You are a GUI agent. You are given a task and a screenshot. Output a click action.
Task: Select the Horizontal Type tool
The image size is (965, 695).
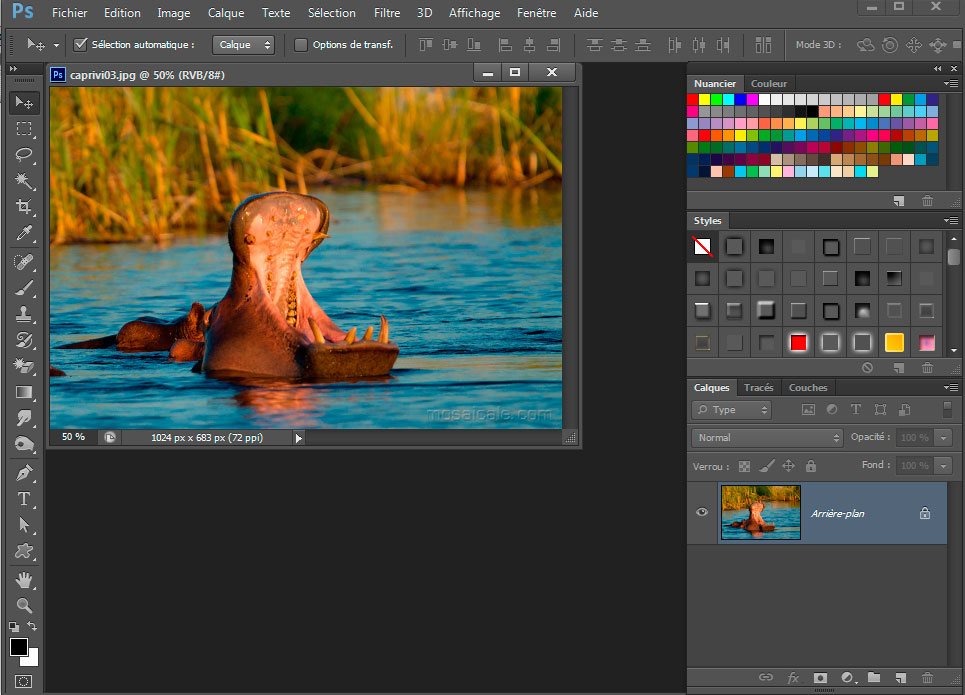pos(24,498)
